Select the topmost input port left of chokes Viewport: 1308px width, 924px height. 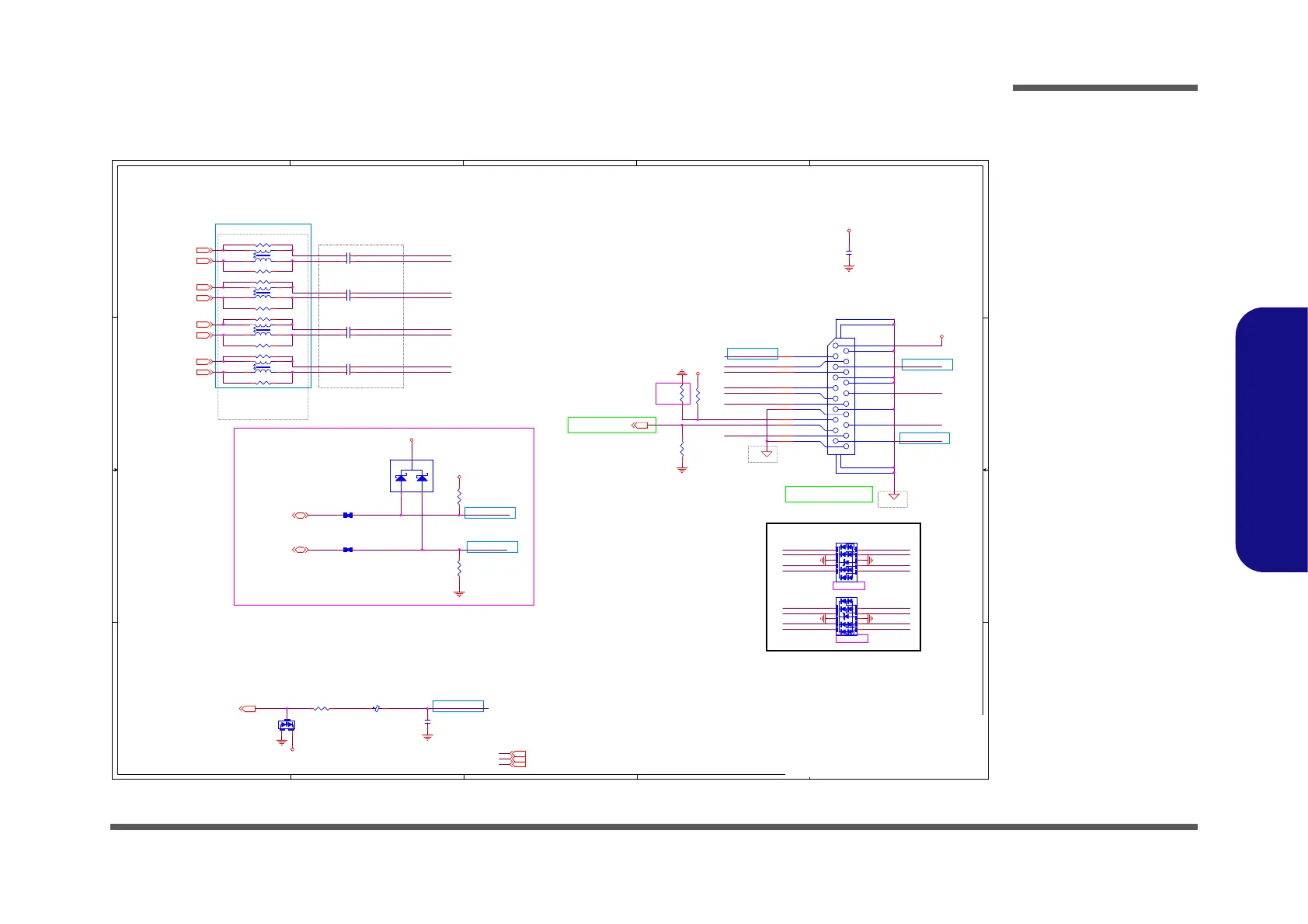pos(204,250)
